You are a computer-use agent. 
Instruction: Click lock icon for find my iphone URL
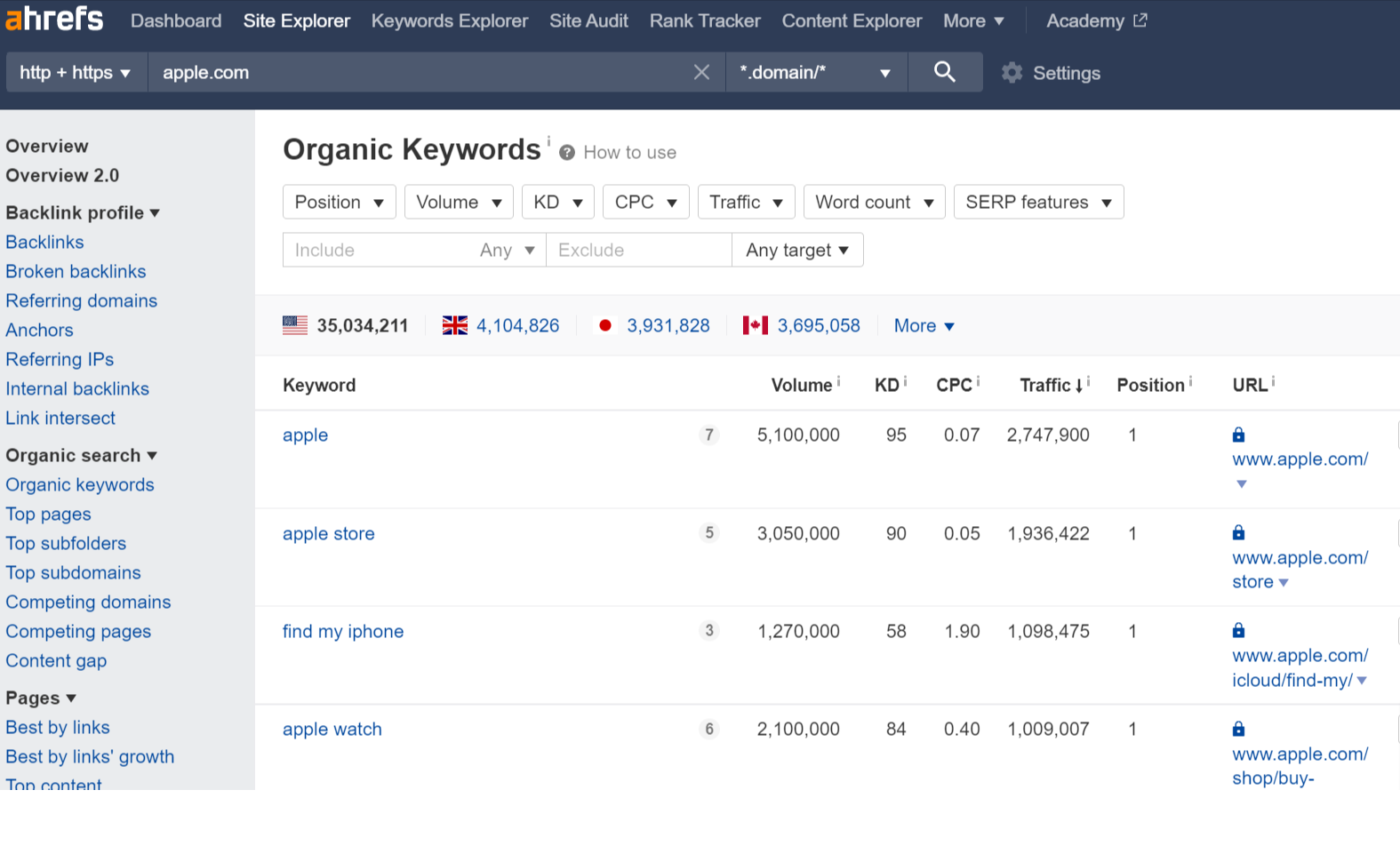(x=1238, y=630)
